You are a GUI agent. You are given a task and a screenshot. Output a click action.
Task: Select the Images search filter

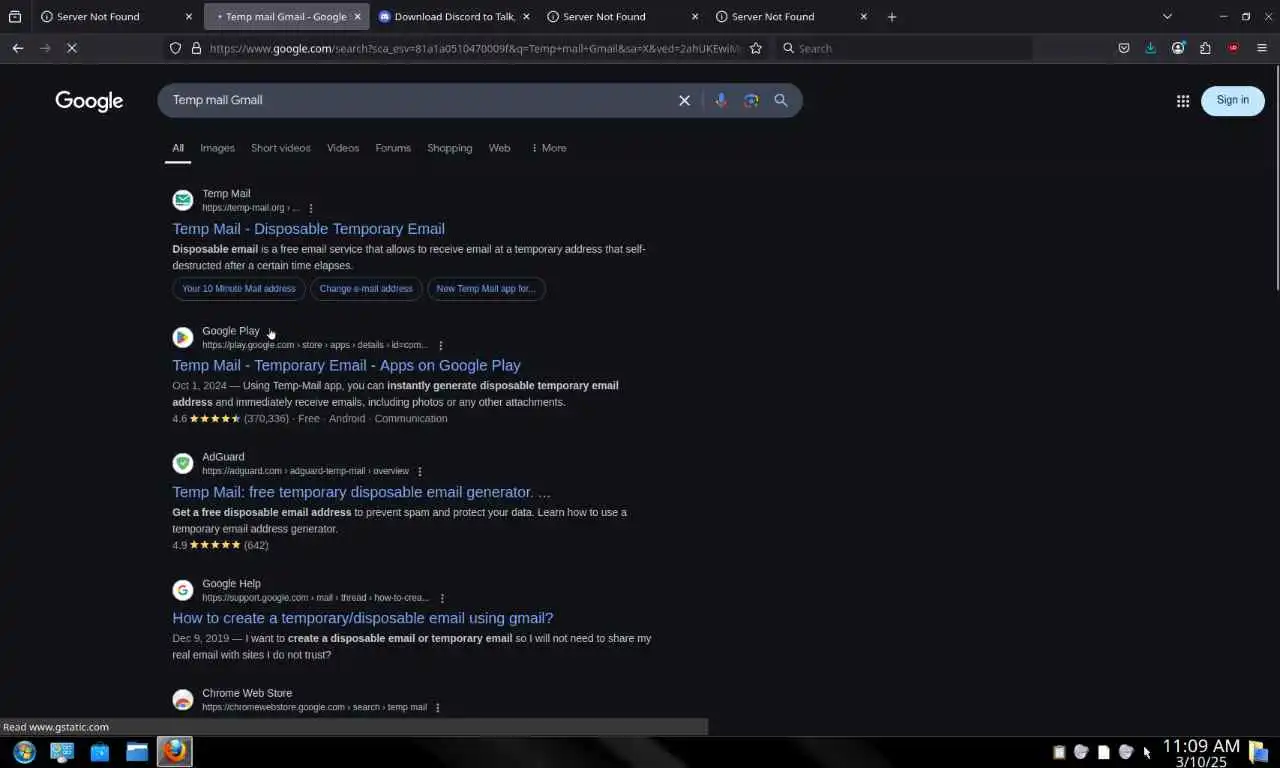pyautogui.click(x=217, y=148)
